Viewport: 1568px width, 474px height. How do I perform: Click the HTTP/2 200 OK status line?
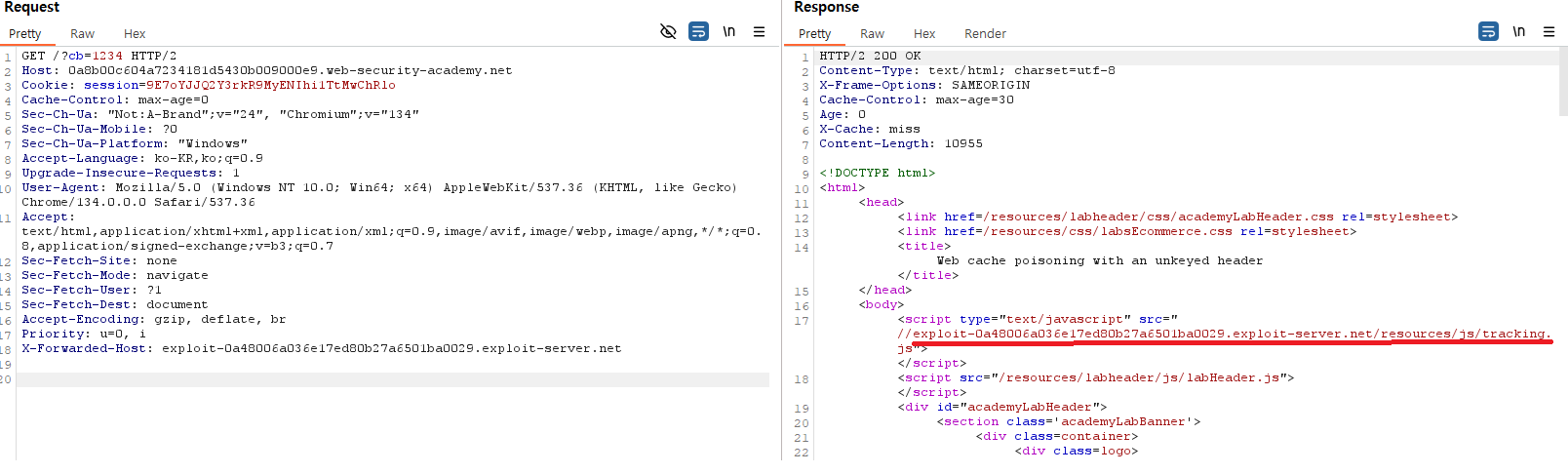pos(870,57)
